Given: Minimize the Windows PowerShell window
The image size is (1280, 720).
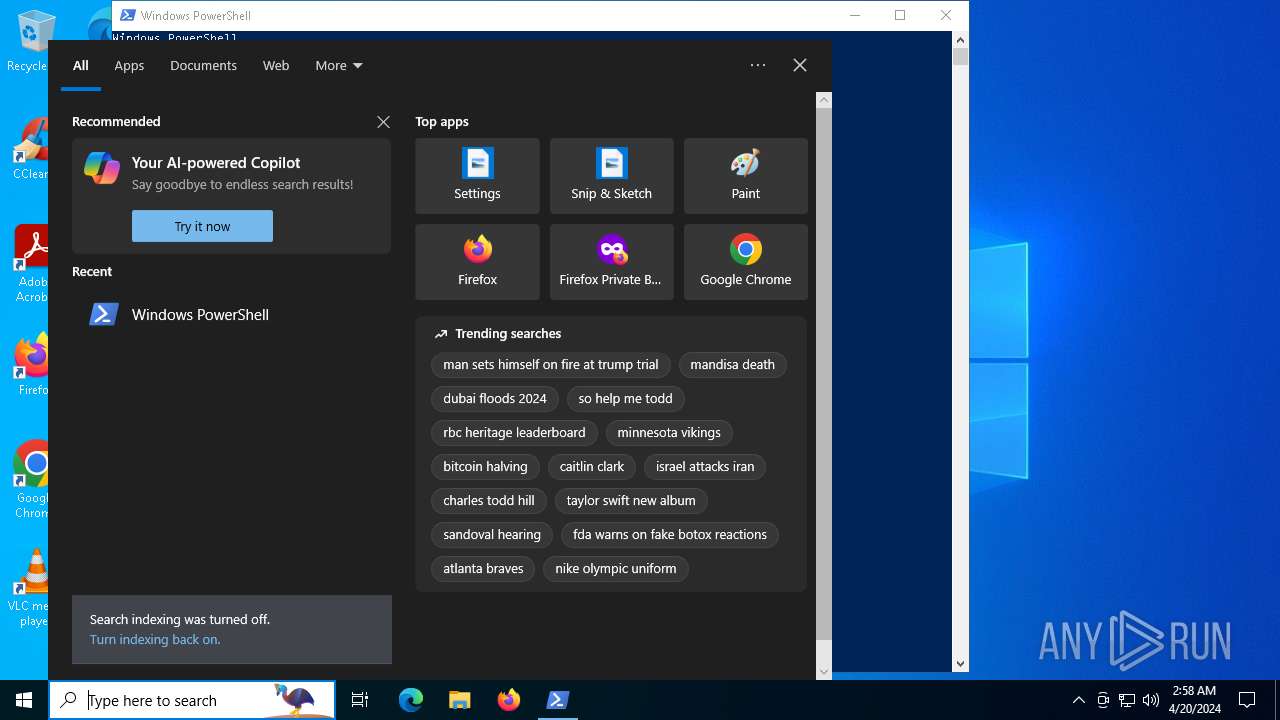Looking at the screenshot, I should pos(855,15).
